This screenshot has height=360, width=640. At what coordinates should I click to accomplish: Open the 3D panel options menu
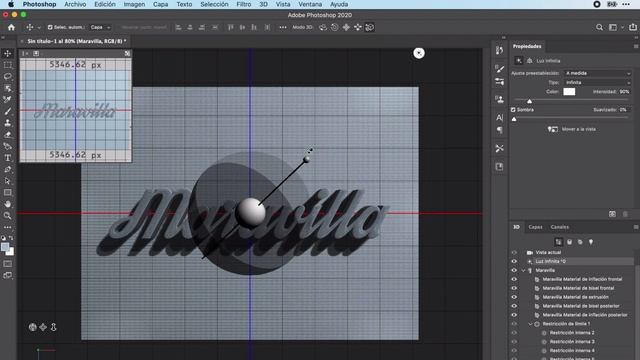[636, 227]
